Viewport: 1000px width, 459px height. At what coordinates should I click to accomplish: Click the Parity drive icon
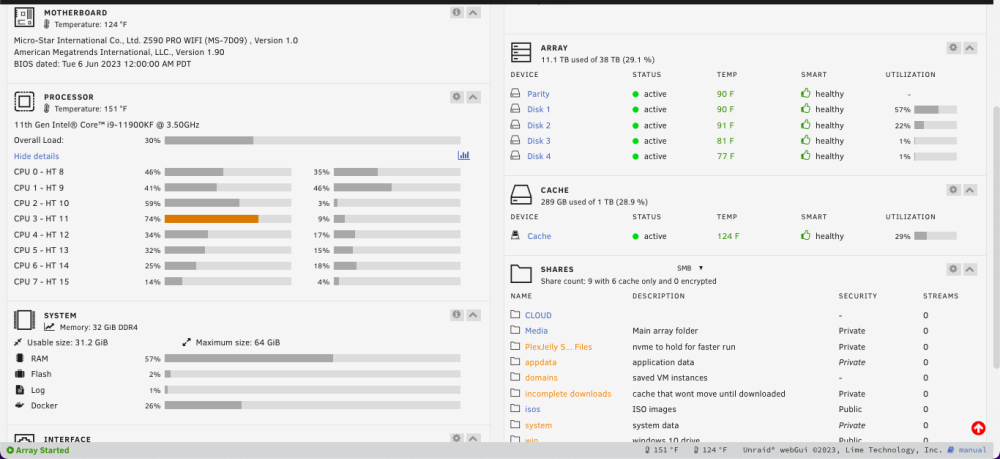[515, 93]
